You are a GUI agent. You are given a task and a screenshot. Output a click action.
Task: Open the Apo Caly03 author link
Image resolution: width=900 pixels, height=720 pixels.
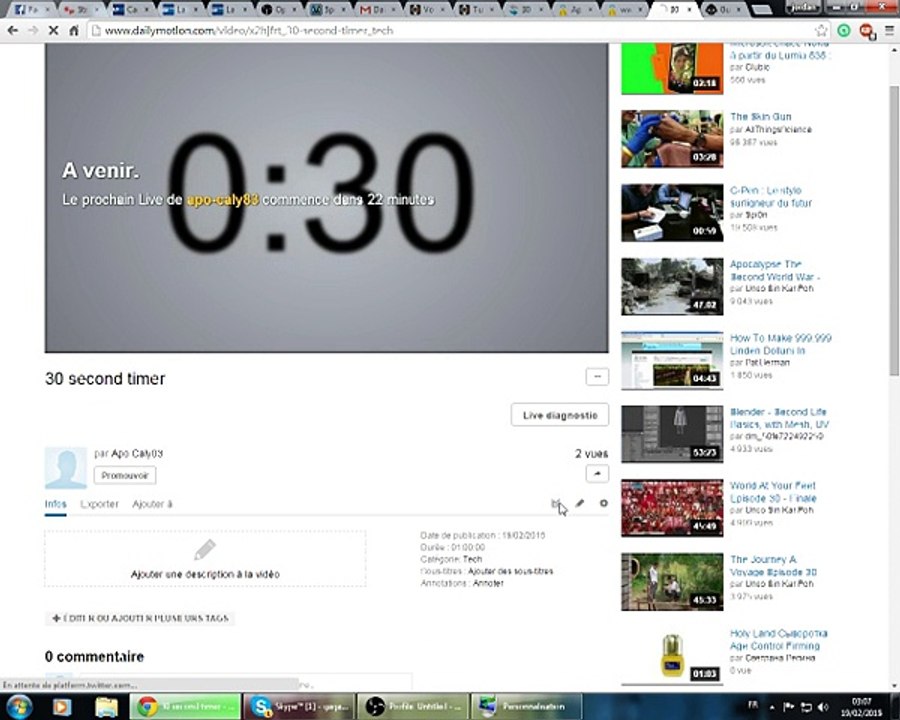tap(137, 454)
